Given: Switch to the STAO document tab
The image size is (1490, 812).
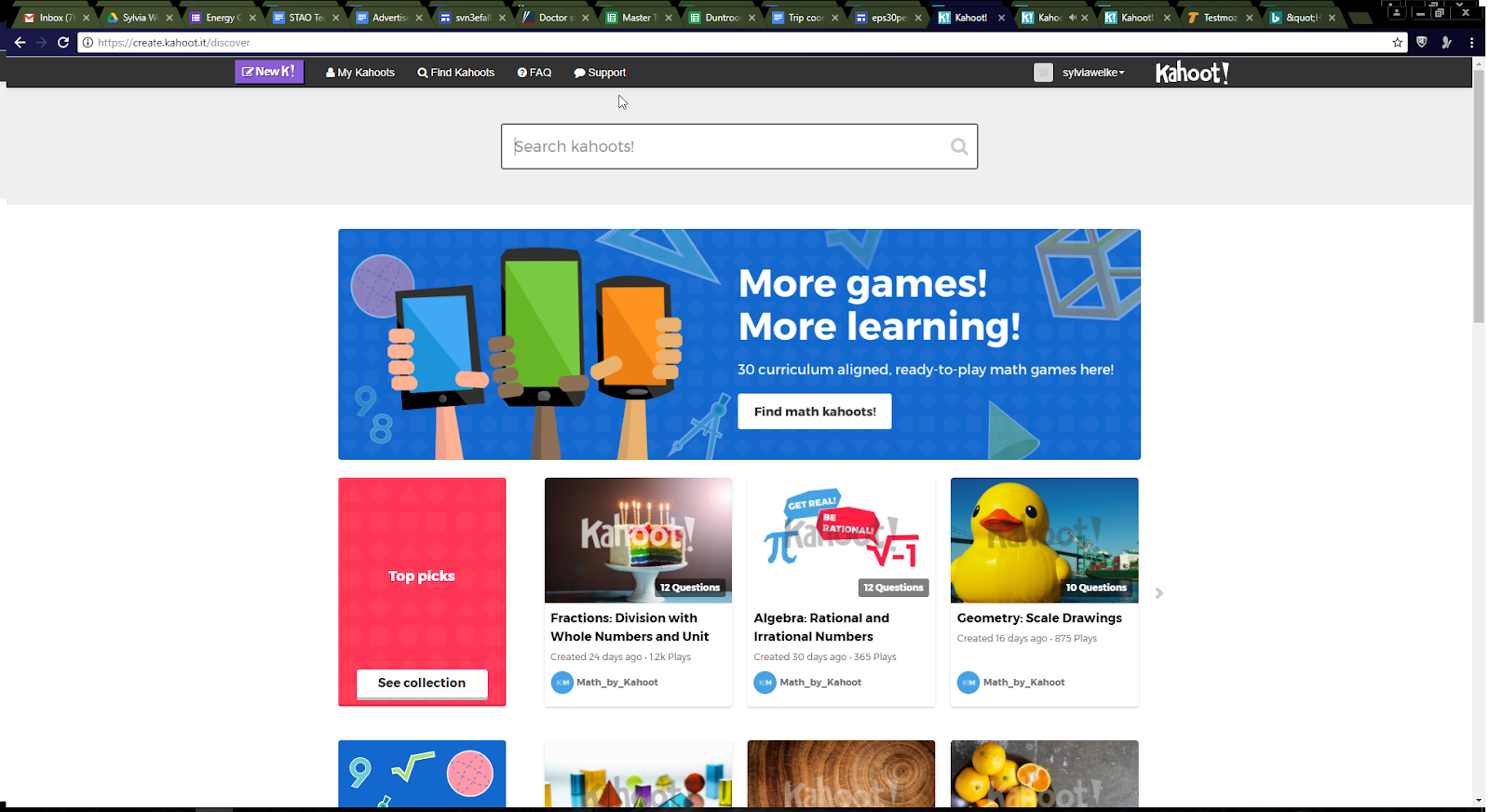Looking at the screenshot, I should click(303, 18).
